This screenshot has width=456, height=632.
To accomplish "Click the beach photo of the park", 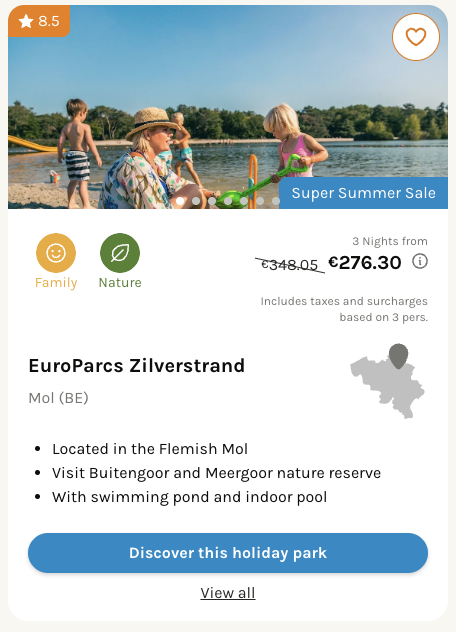I will pyautogui.click(x=228, y=107).
